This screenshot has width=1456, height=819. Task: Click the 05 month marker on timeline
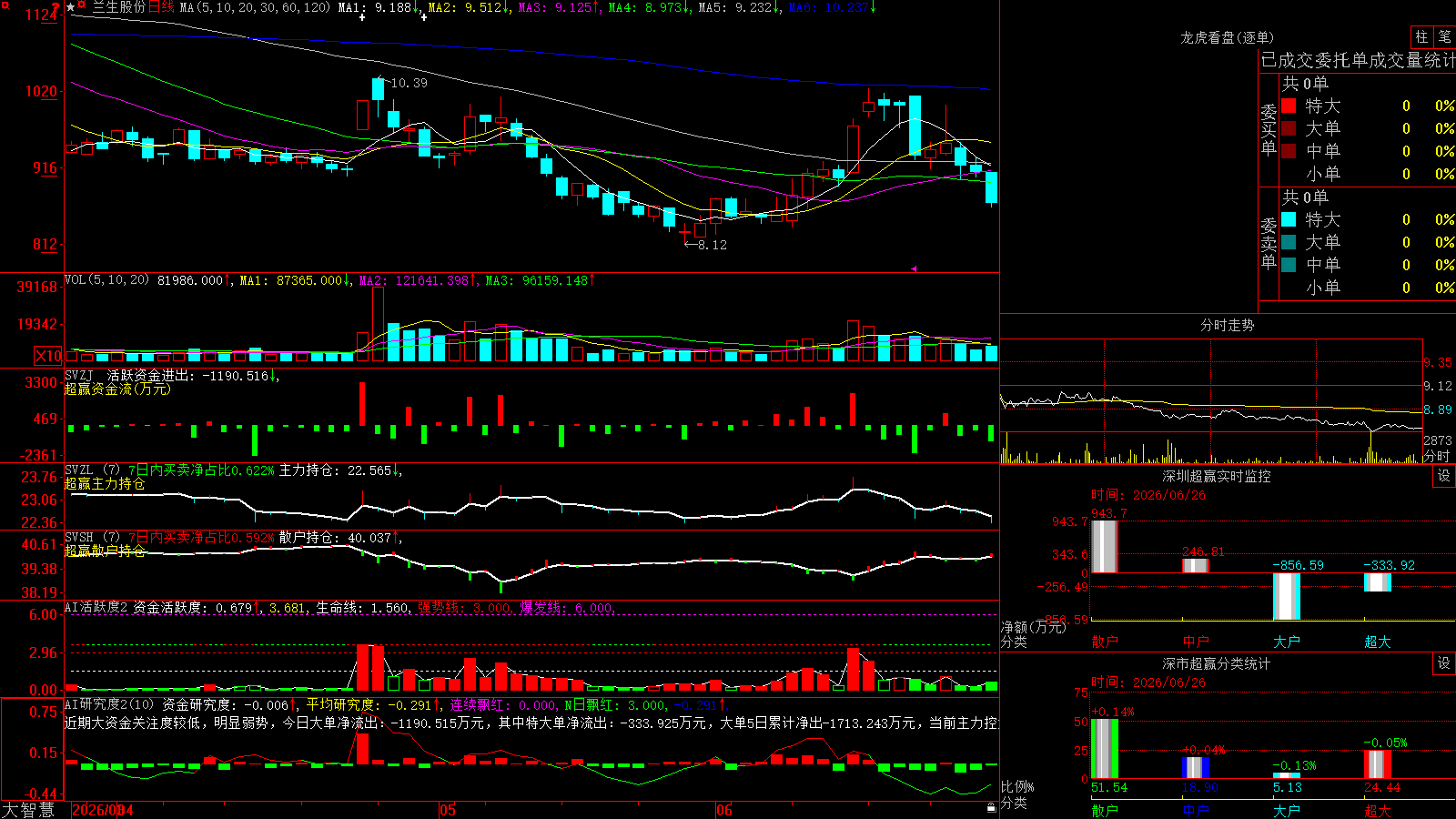448,810
